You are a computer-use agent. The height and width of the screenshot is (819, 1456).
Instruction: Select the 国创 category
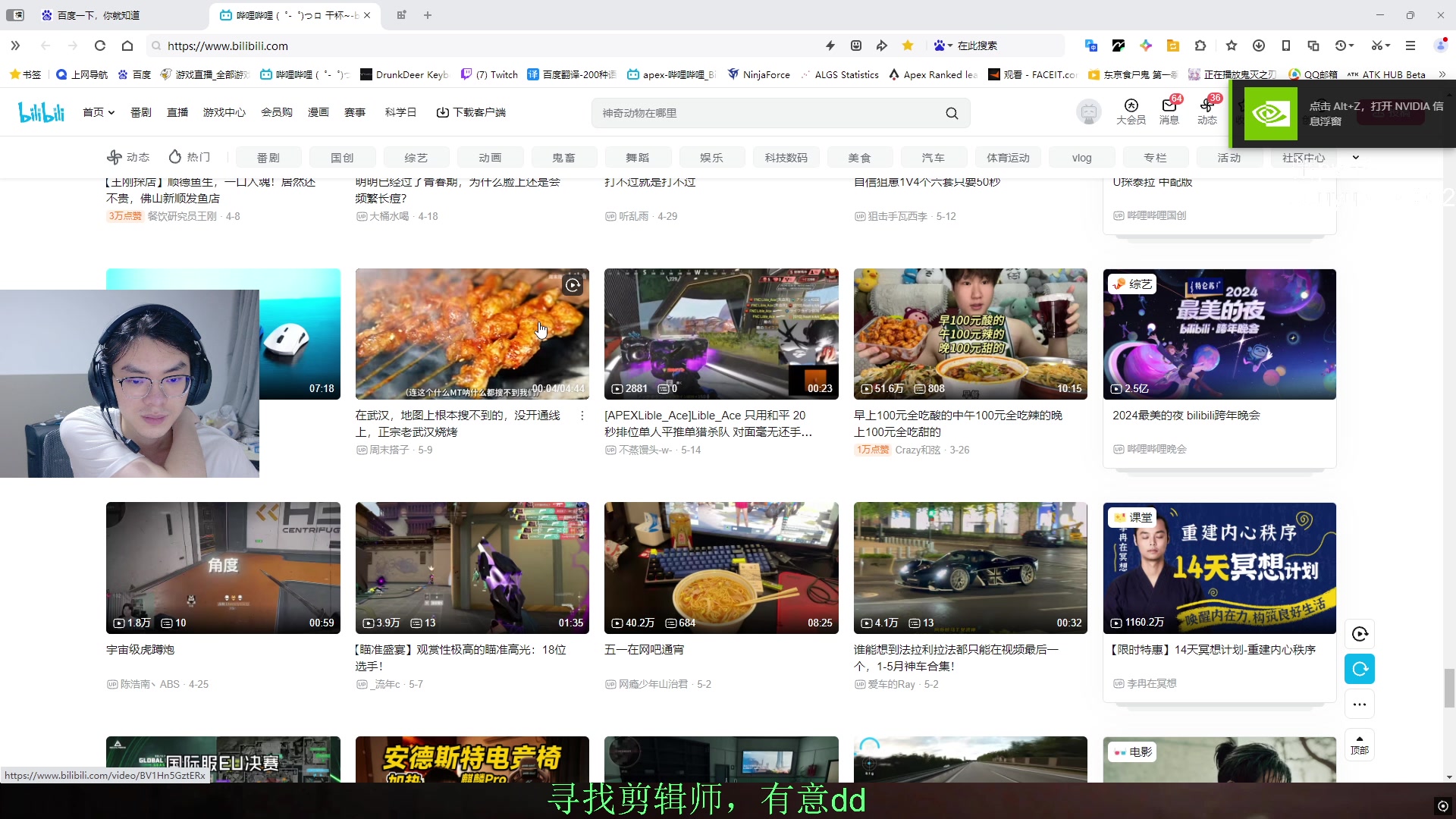[342, 158]
